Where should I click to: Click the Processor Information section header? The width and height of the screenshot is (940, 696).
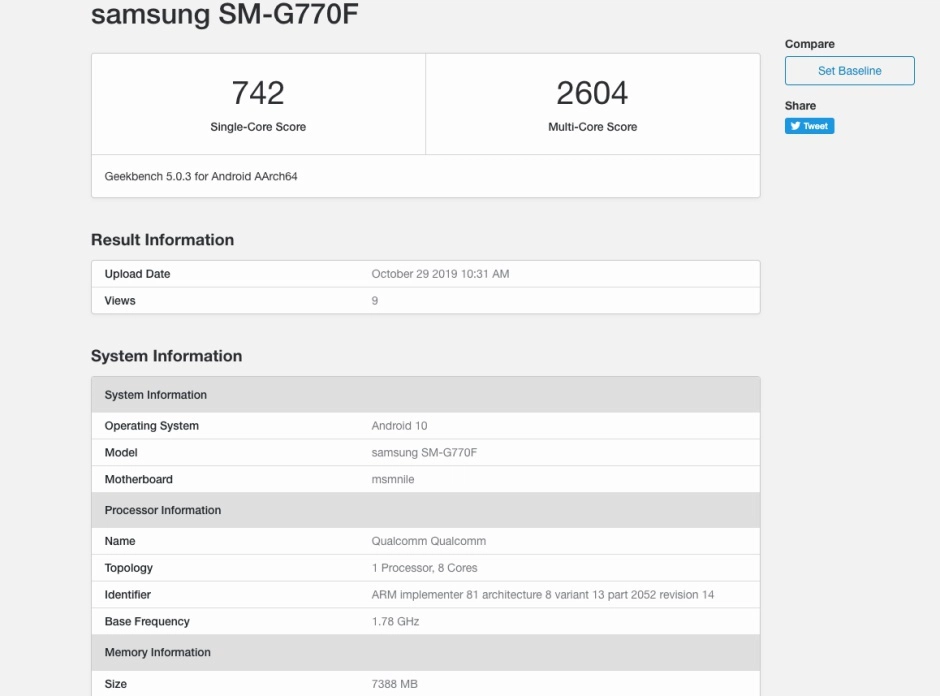click(163, 510)
